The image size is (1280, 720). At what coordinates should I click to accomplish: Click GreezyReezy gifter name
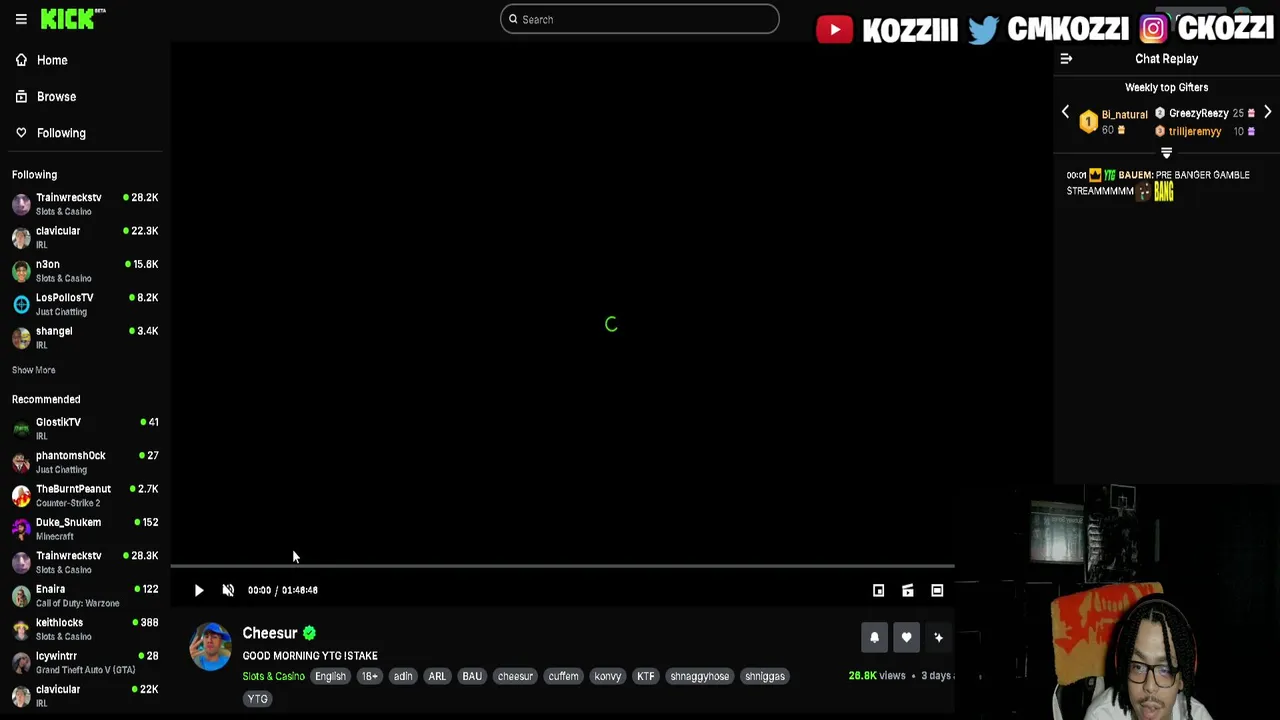(1198, 113)
